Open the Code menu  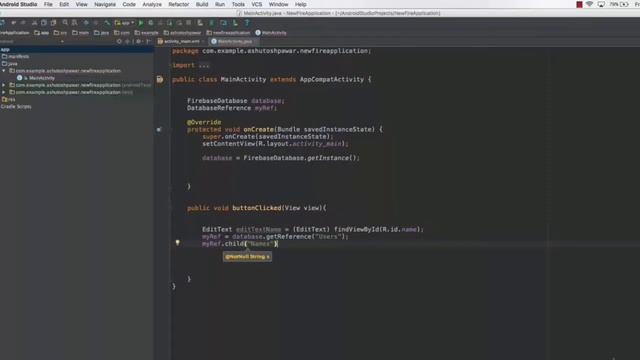click(x=129, y=4)
